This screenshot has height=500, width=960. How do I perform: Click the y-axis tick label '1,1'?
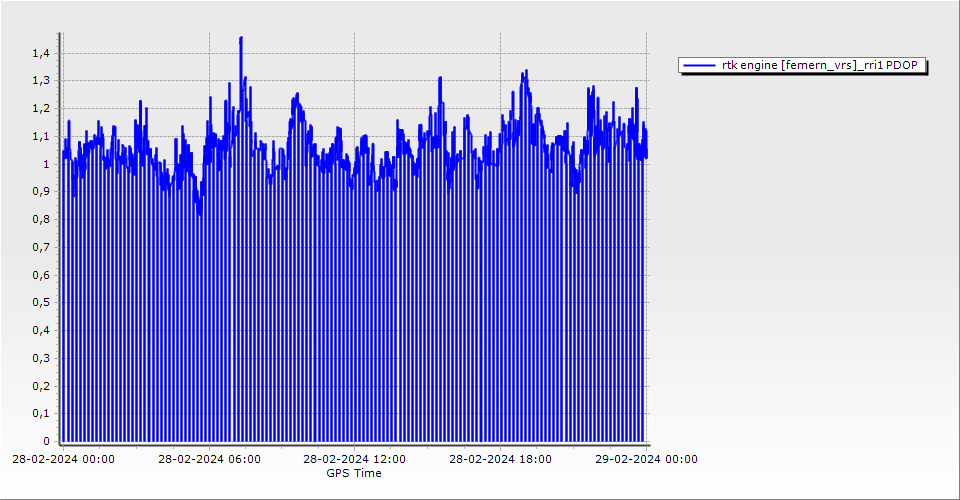coord(41,136)
